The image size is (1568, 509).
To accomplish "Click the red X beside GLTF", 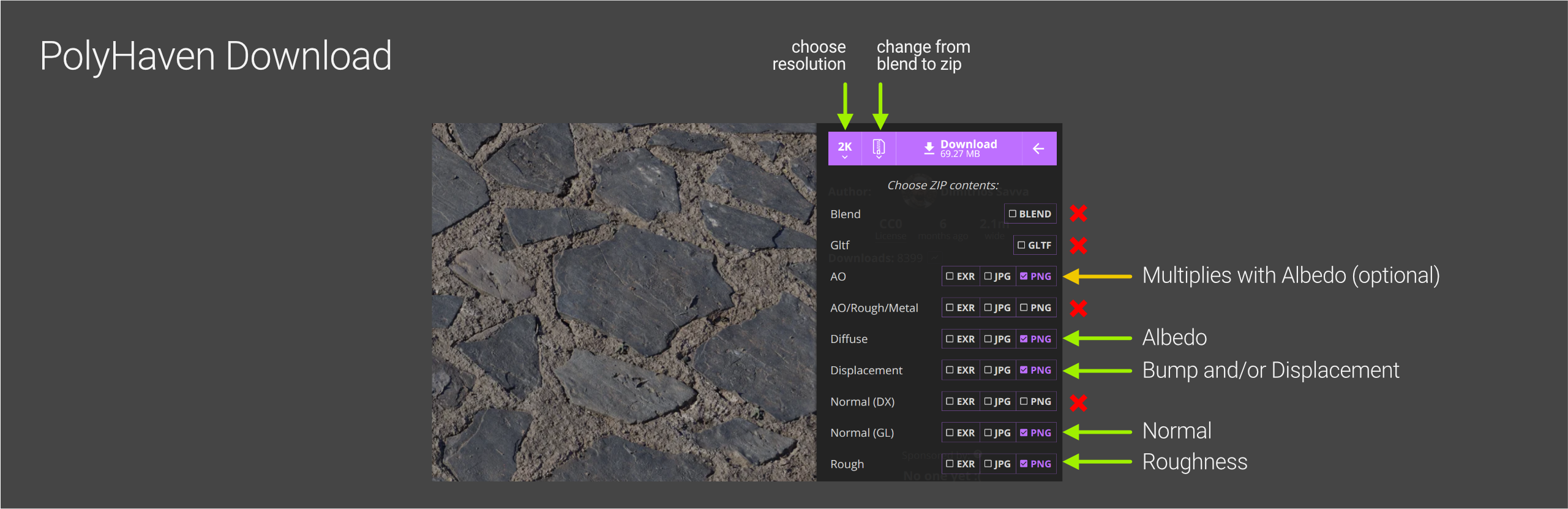I will (1078, 245).
